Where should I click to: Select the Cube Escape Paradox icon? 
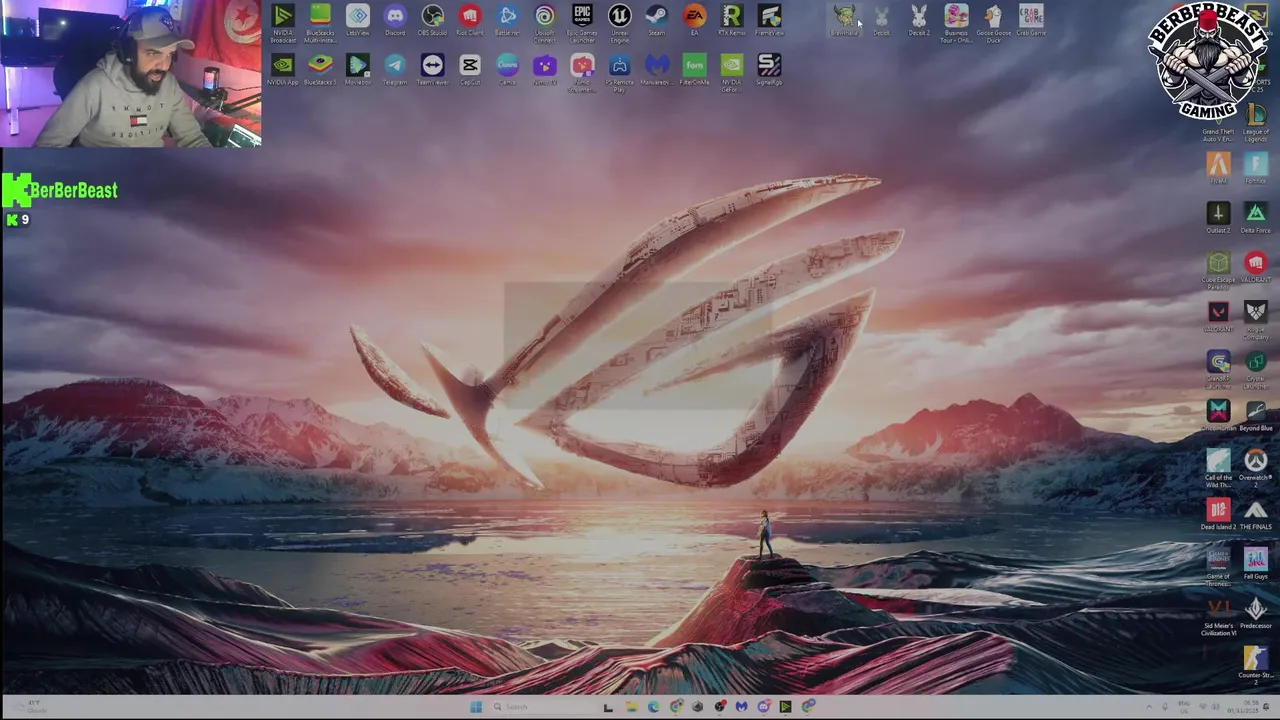(1218, 270)
